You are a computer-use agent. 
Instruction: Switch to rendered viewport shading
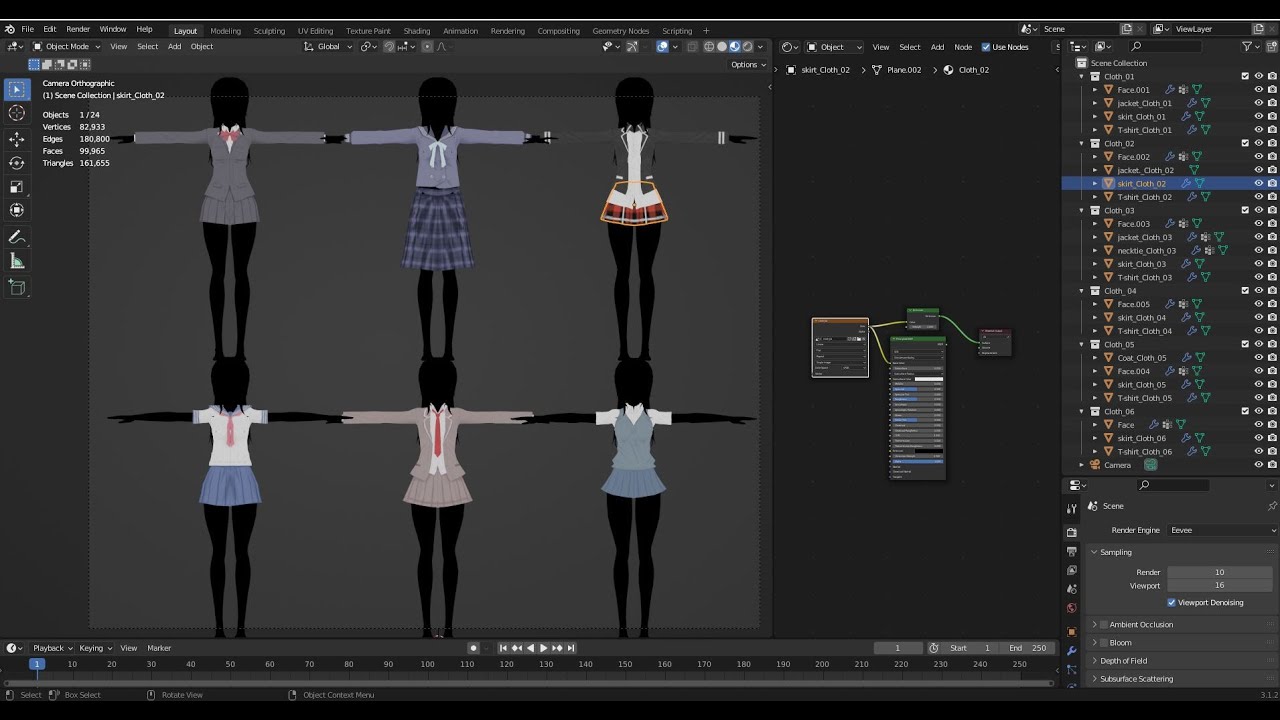[x=747, y=47]
